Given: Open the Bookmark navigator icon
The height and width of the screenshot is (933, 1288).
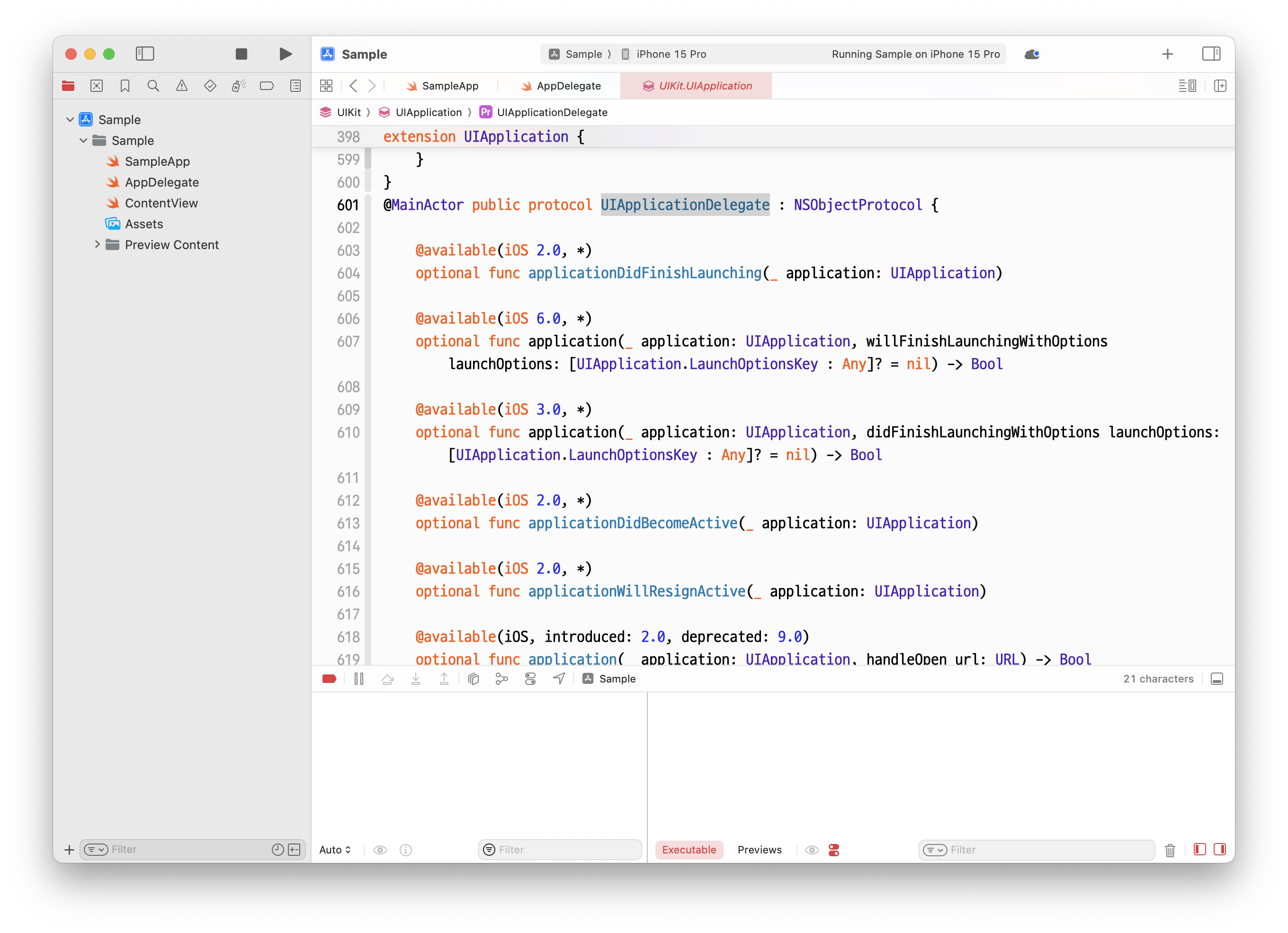Looking at the screenshot, I should click(x=125, y=86).
